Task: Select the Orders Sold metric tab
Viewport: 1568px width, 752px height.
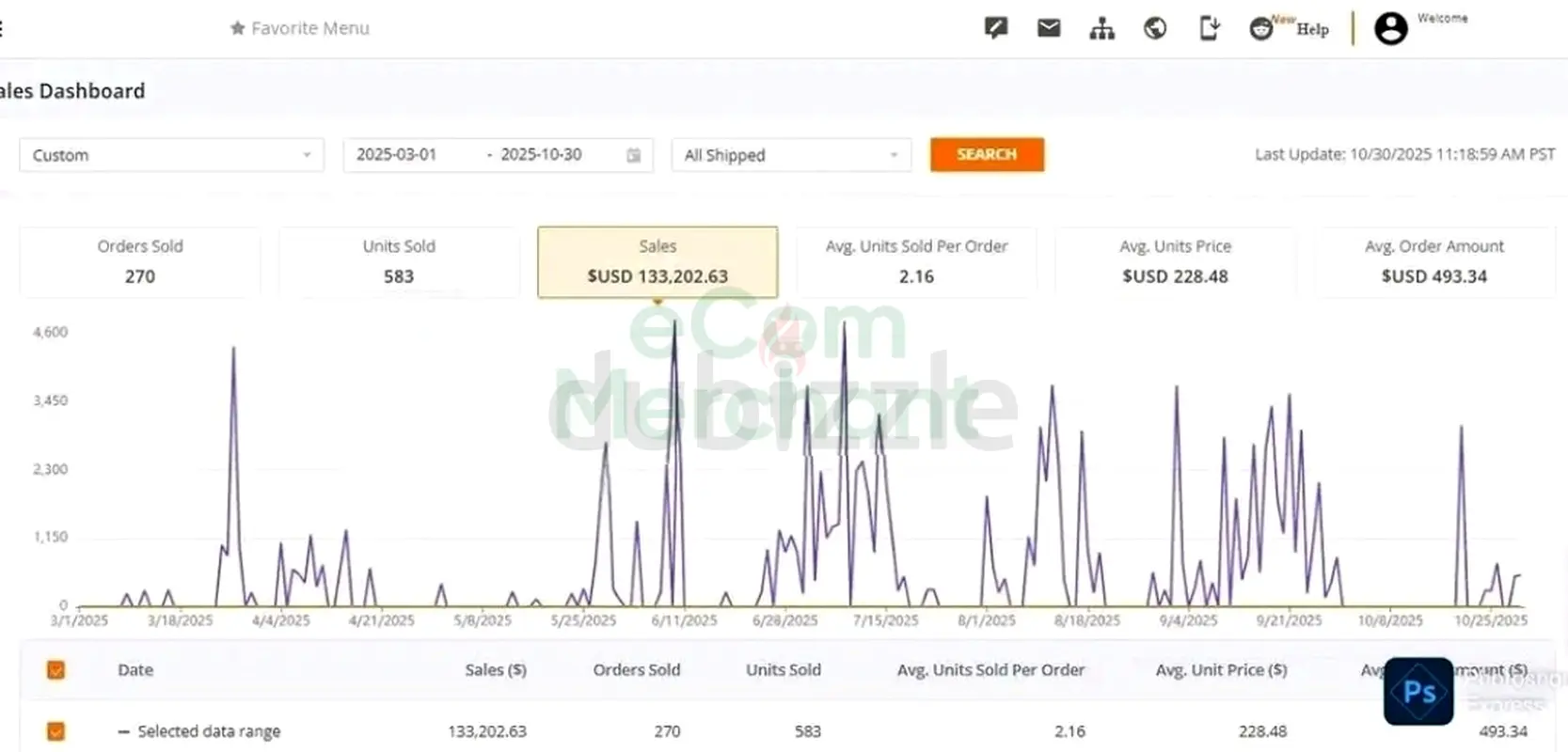Action: [x=140, y=262]
